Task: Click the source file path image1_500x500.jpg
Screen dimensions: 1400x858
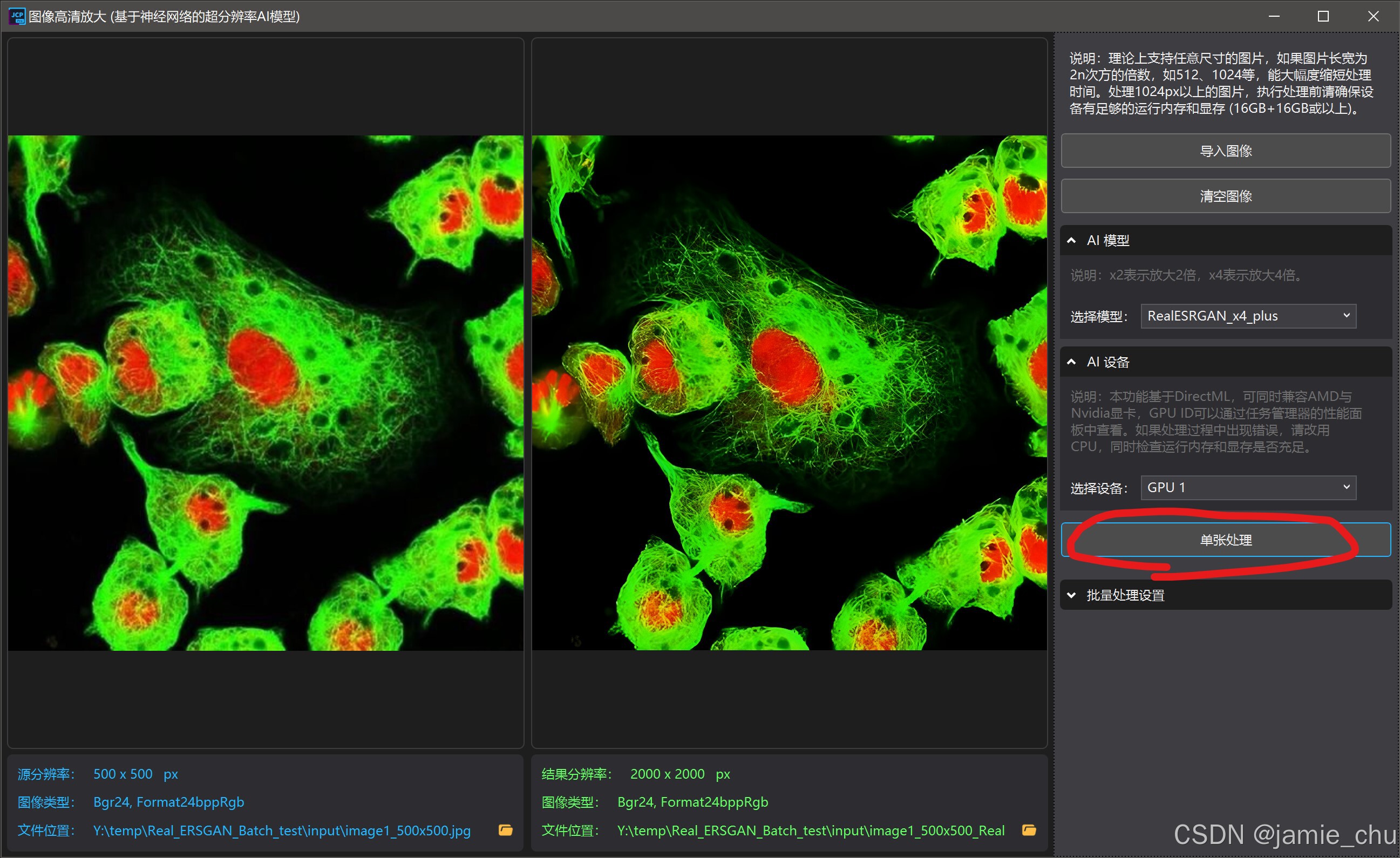Action: (282, 830)
